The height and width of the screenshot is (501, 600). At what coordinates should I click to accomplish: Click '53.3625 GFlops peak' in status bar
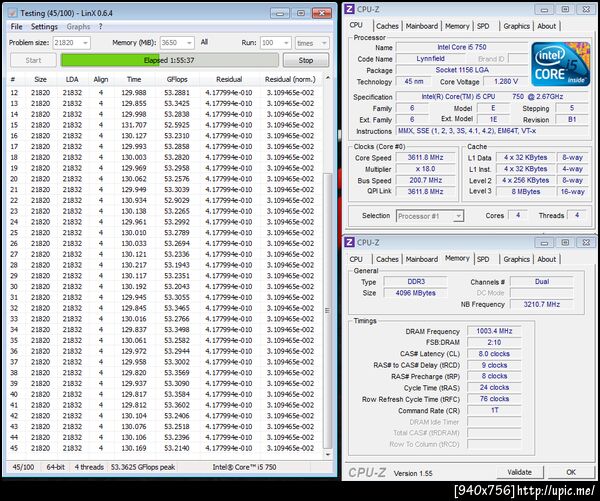[x=143, y=467]
